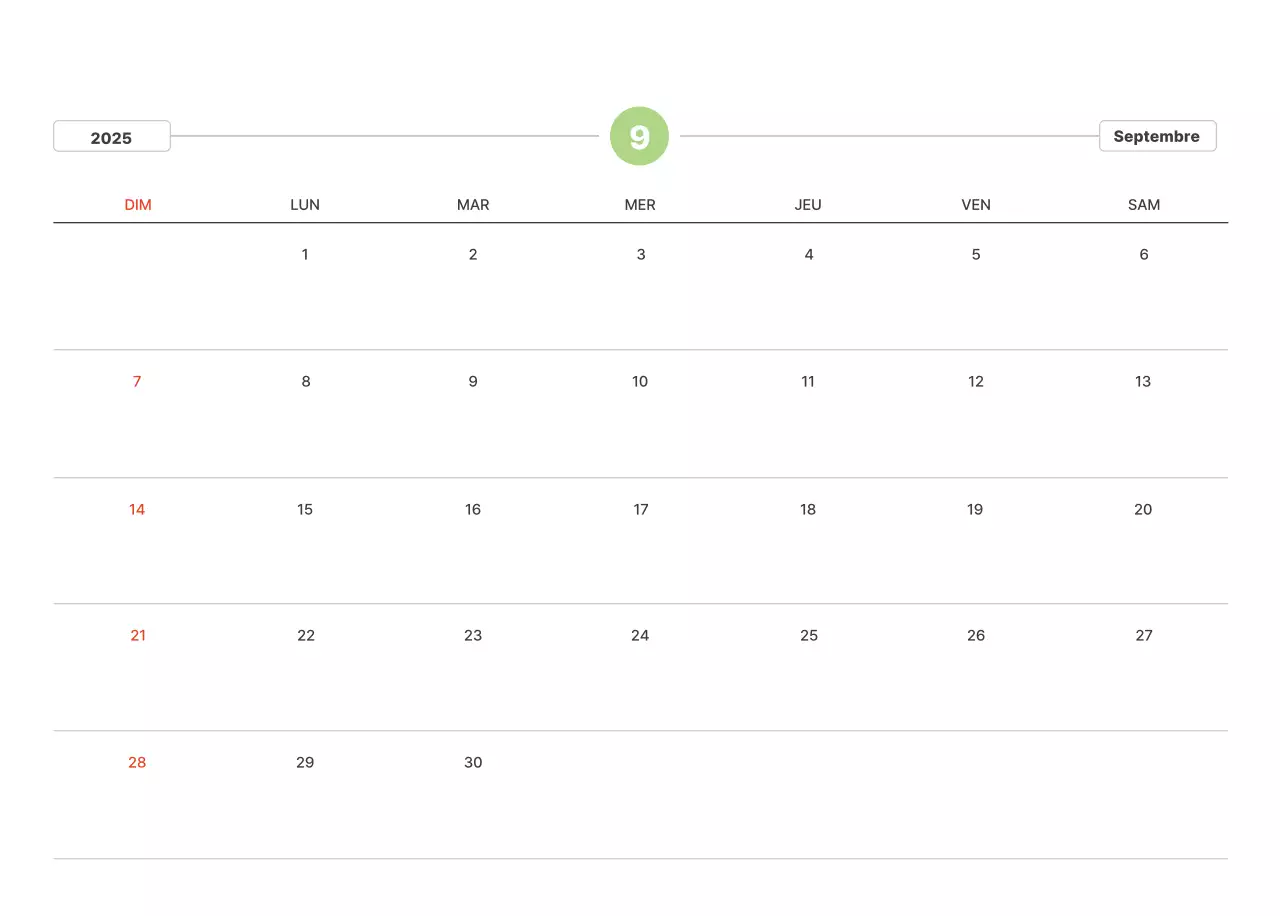Select Monday, September 1
Screen dimensions: 1280x916
click(x=305, y=254)
